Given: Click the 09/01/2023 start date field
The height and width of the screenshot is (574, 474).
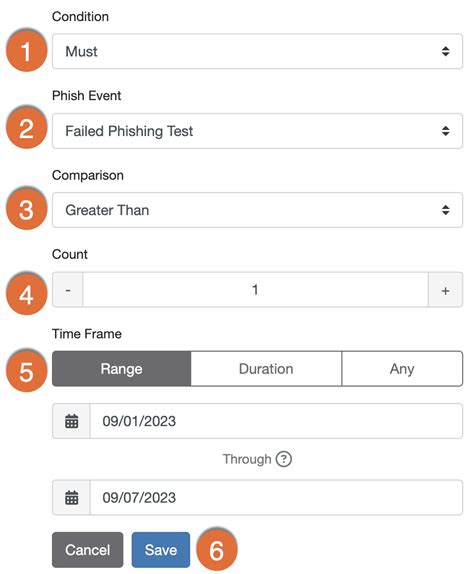Looking at the screenshot, I should point(276,421).
